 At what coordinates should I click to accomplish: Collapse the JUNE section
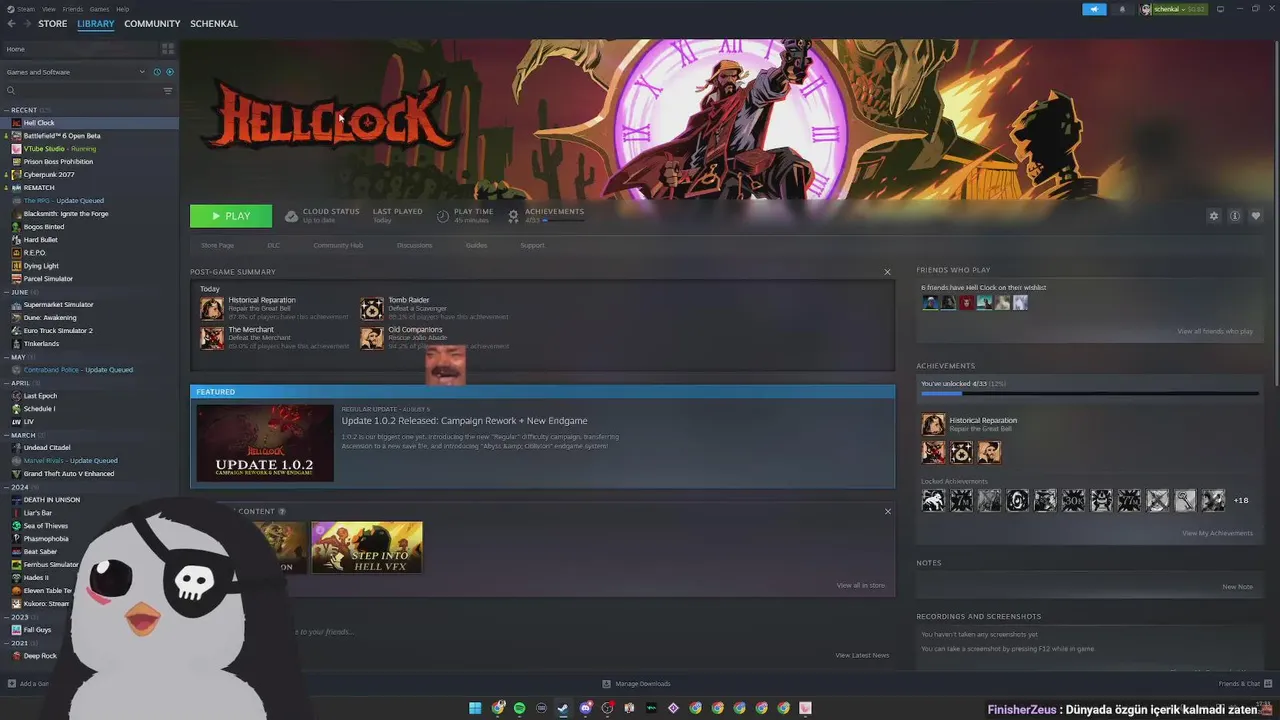tap(7, 292)
